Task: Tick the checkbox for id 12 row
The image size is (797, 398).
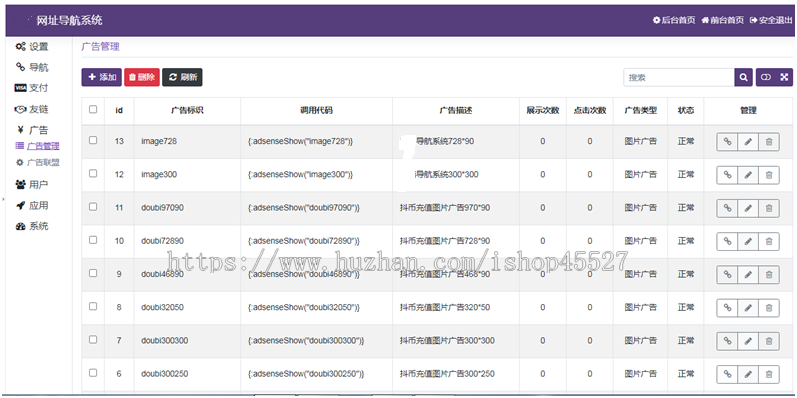Action: (x=93, y=173)
